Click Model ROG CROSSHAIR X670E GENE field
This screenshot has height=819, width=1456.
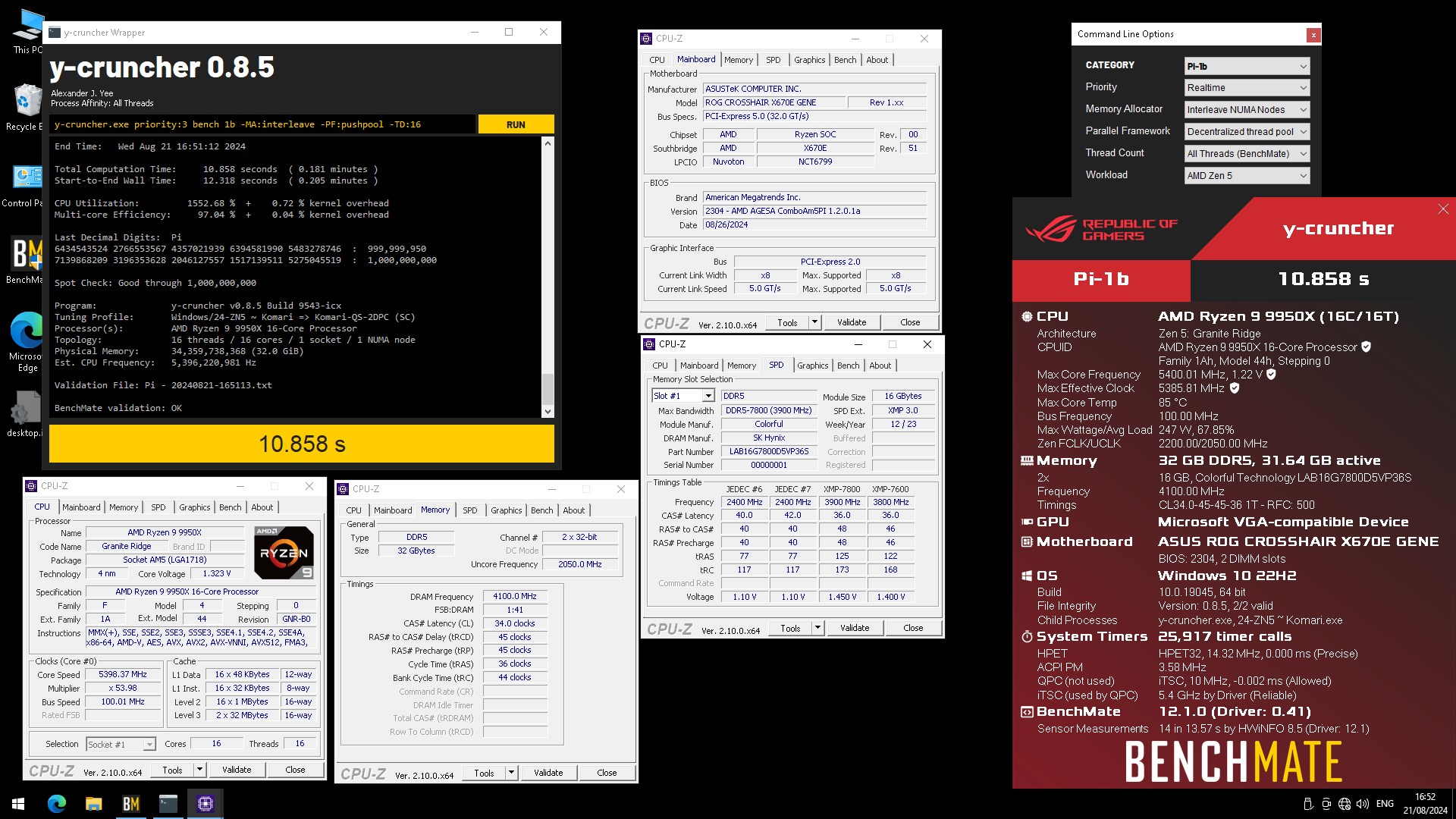click(x=774, y=102)
